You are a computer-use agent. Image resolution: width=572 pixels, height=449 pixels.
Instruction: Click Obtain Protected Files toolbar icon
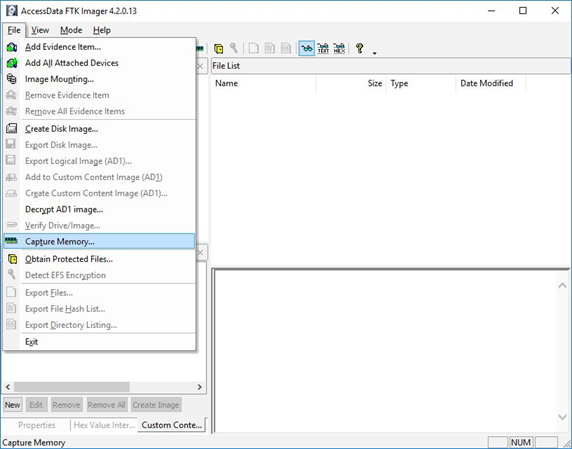click(218, 48)
